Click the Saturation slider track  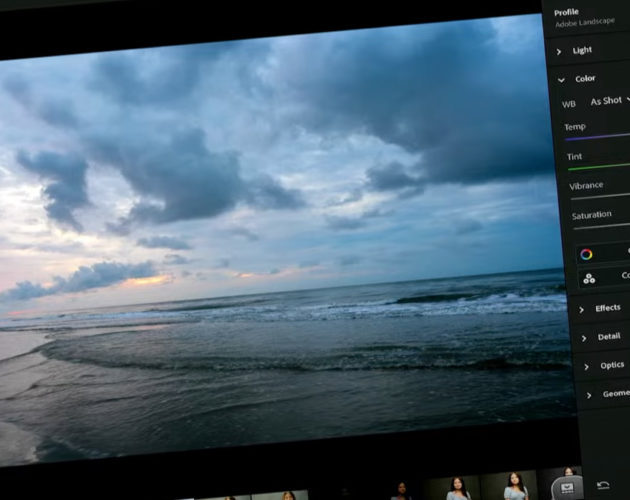pos(602,227)
